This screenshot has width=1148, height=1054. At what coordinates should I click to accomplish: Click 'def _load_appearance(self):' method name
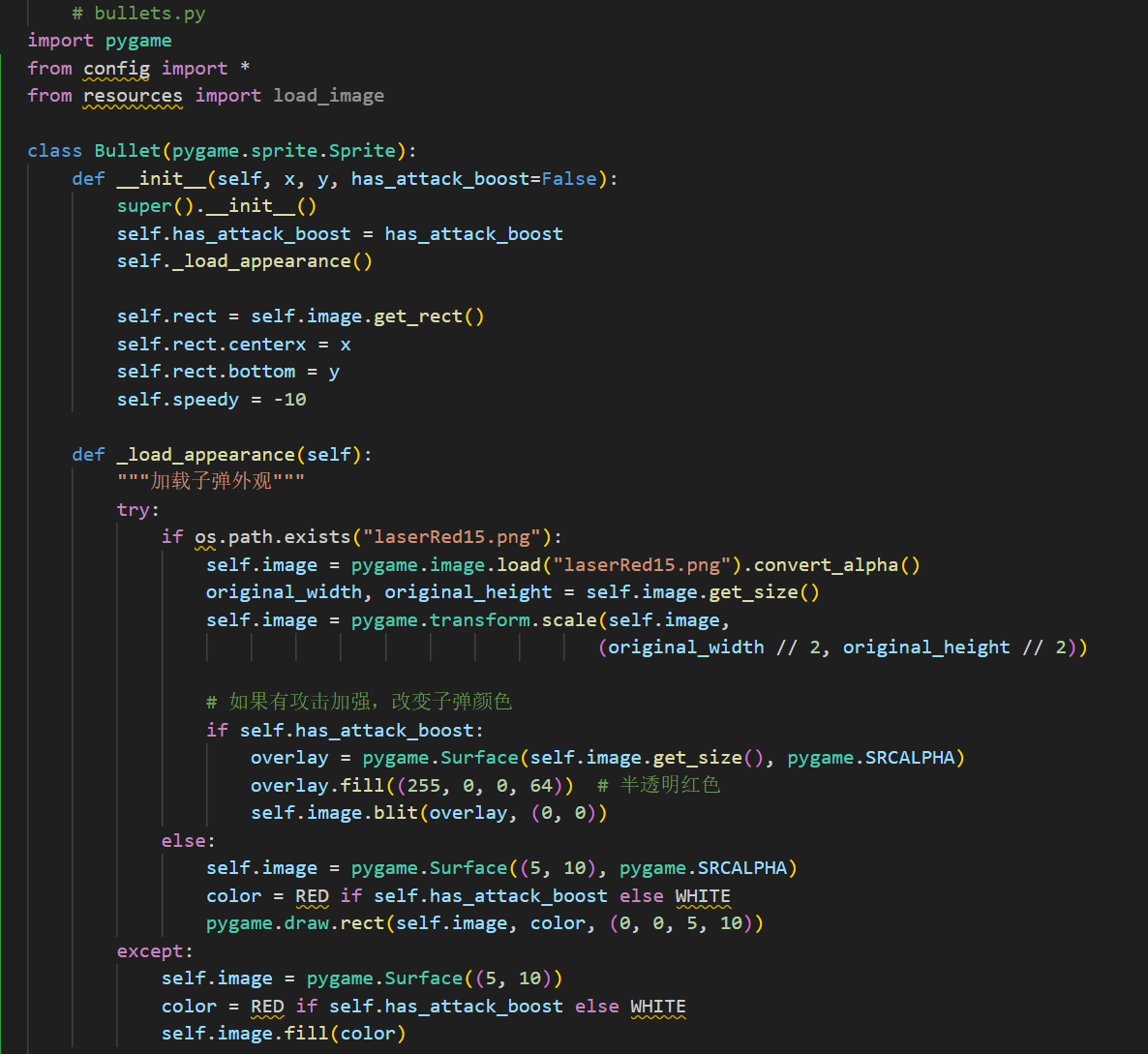click(x=206, y=455)
